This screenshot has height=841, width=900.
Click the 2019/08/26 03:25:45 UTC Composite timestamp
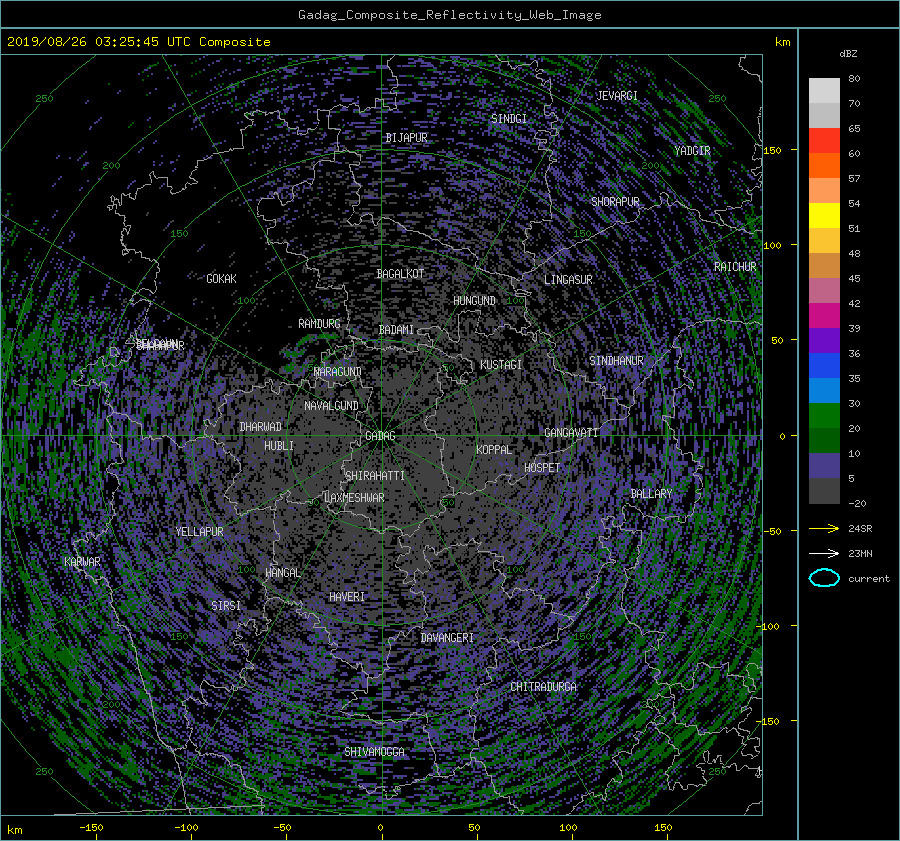pos(138,42)
